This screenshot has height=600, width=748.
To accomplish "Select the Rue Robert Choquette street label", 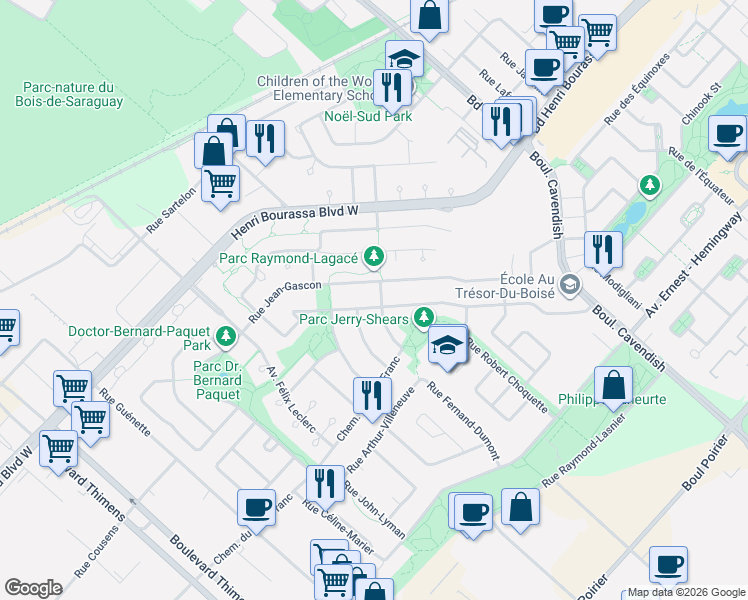I will 508,375.
